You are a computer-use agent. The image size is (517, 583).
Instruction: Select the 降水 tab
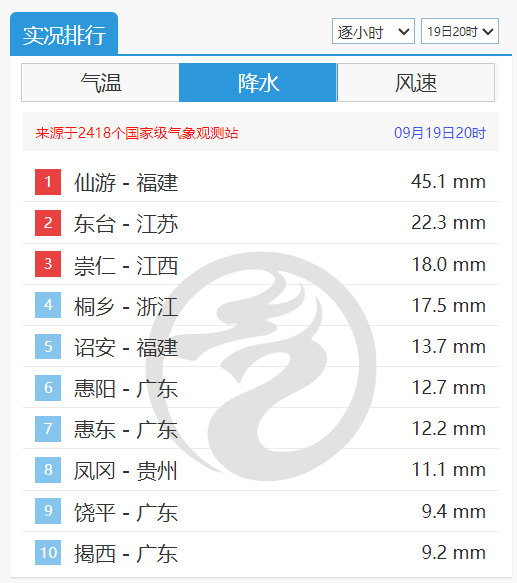coord(258,83)
